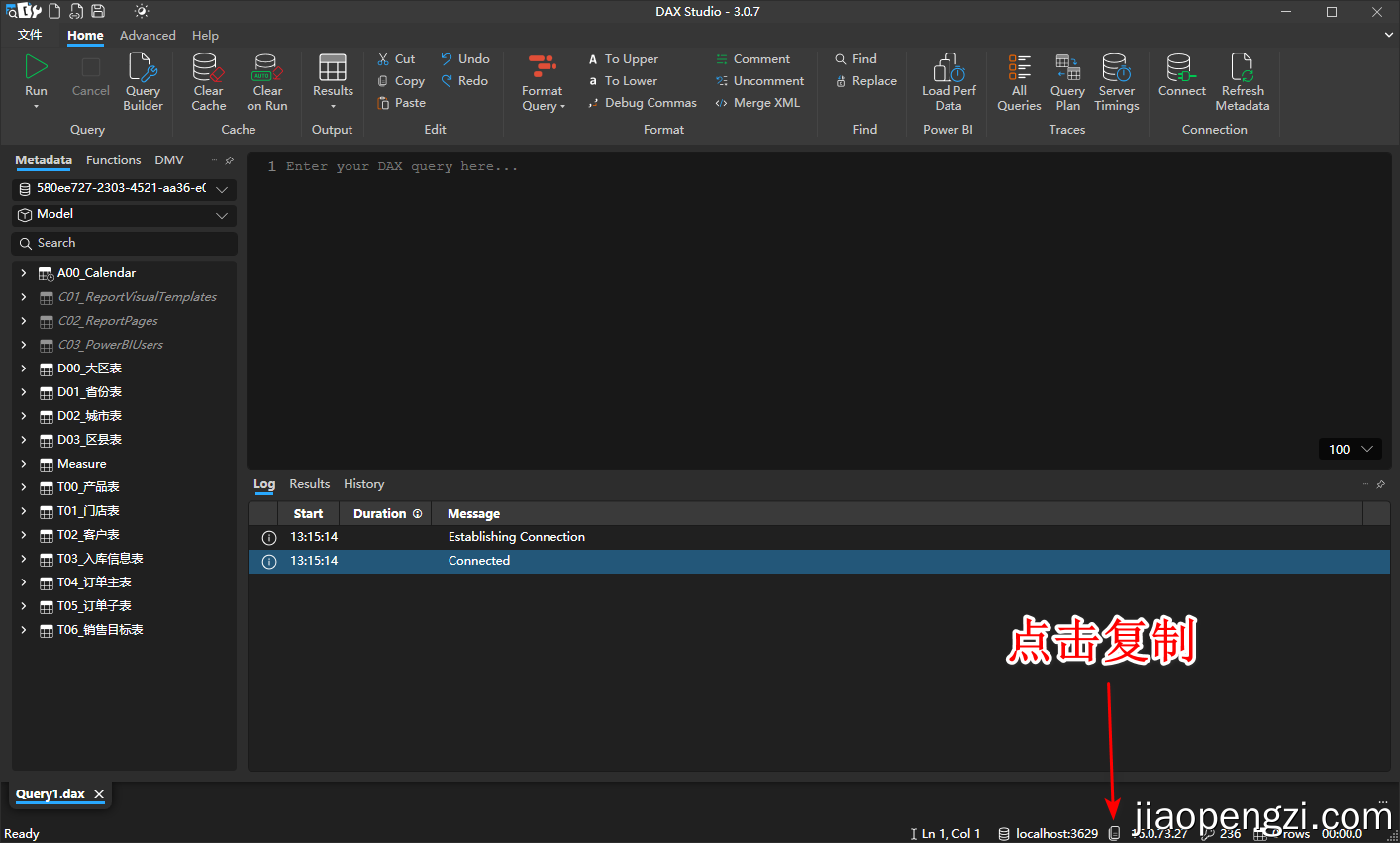Expand the T06_销售目标表 table
This screenshot has height=843, width=1400.
[24, 629]
